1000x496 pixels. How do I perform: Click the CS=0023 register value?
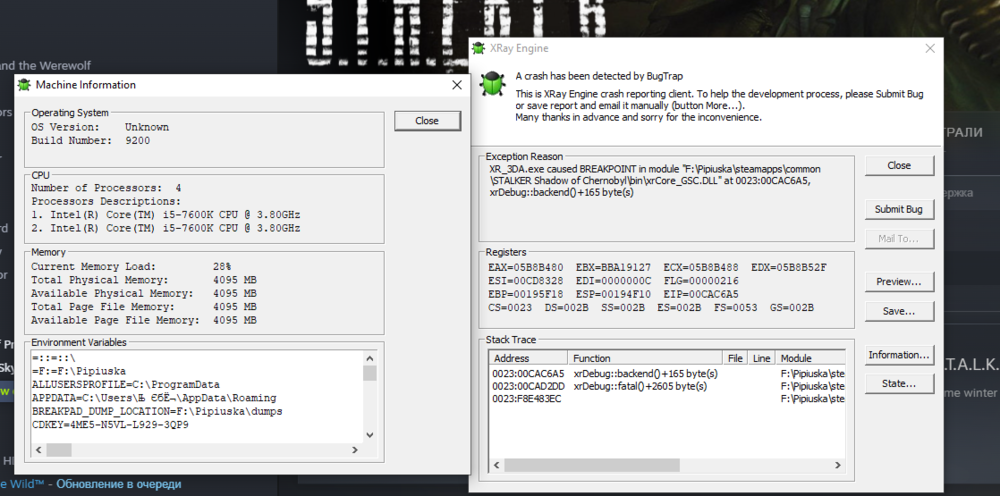click(x=510, y=307)
